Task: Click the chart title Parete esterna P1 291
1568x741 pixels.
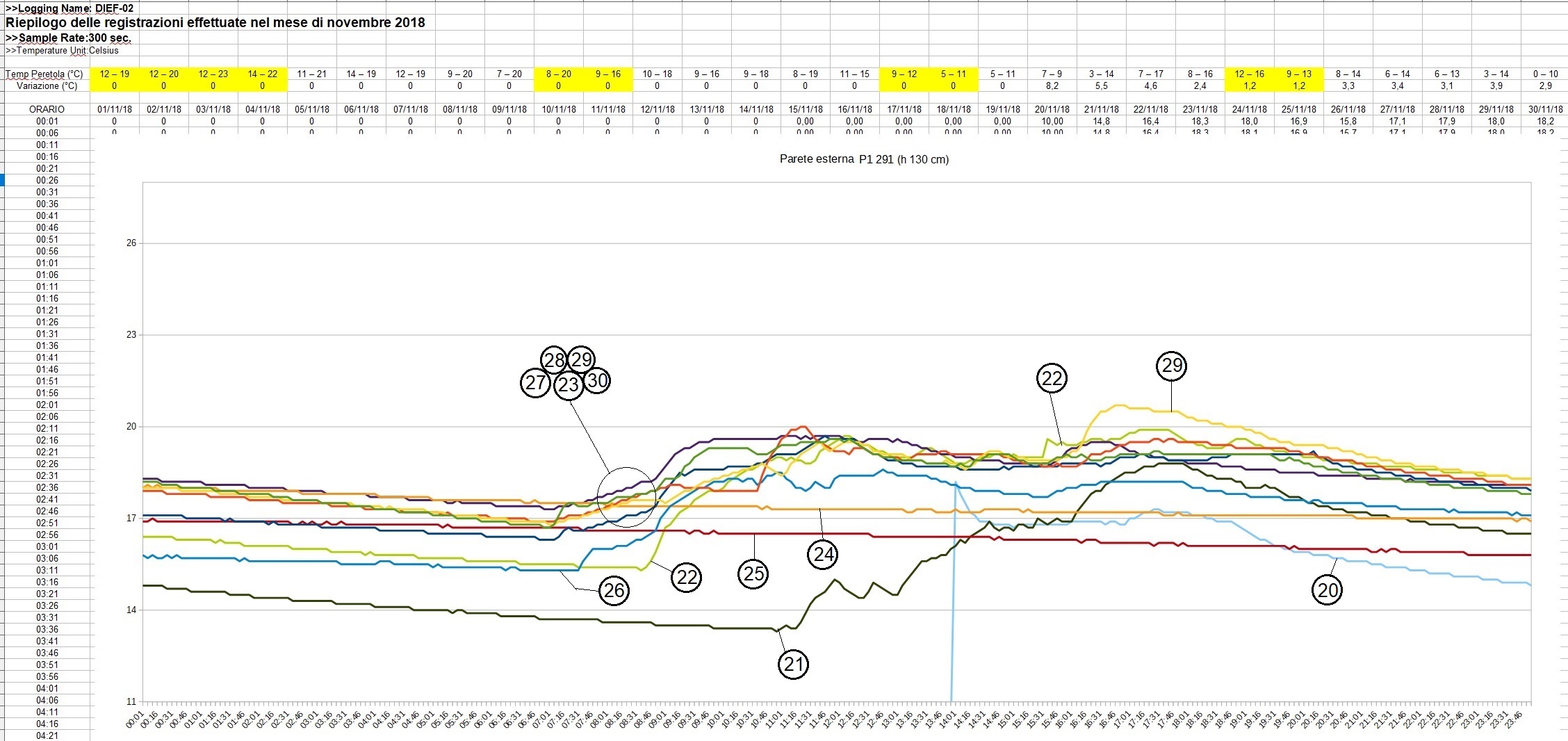Action: click(864, 159)
